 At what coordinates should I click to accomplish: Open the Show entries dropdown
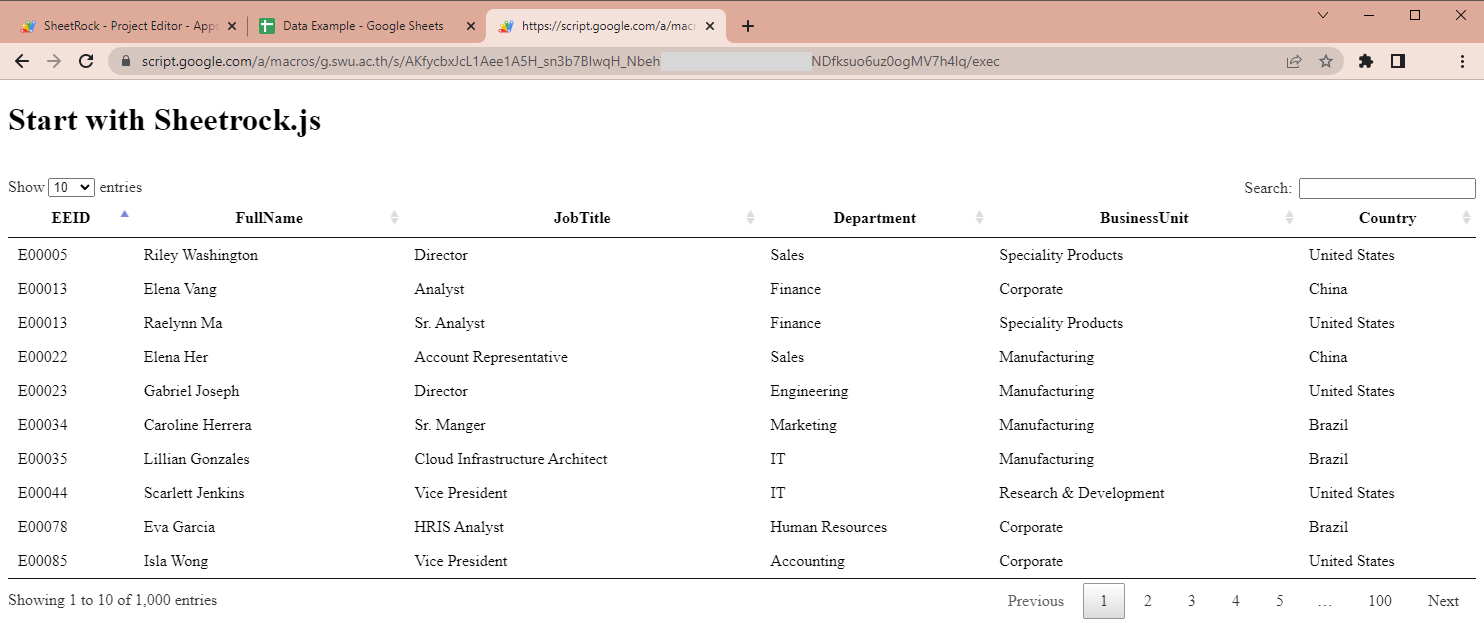(71, 187)
